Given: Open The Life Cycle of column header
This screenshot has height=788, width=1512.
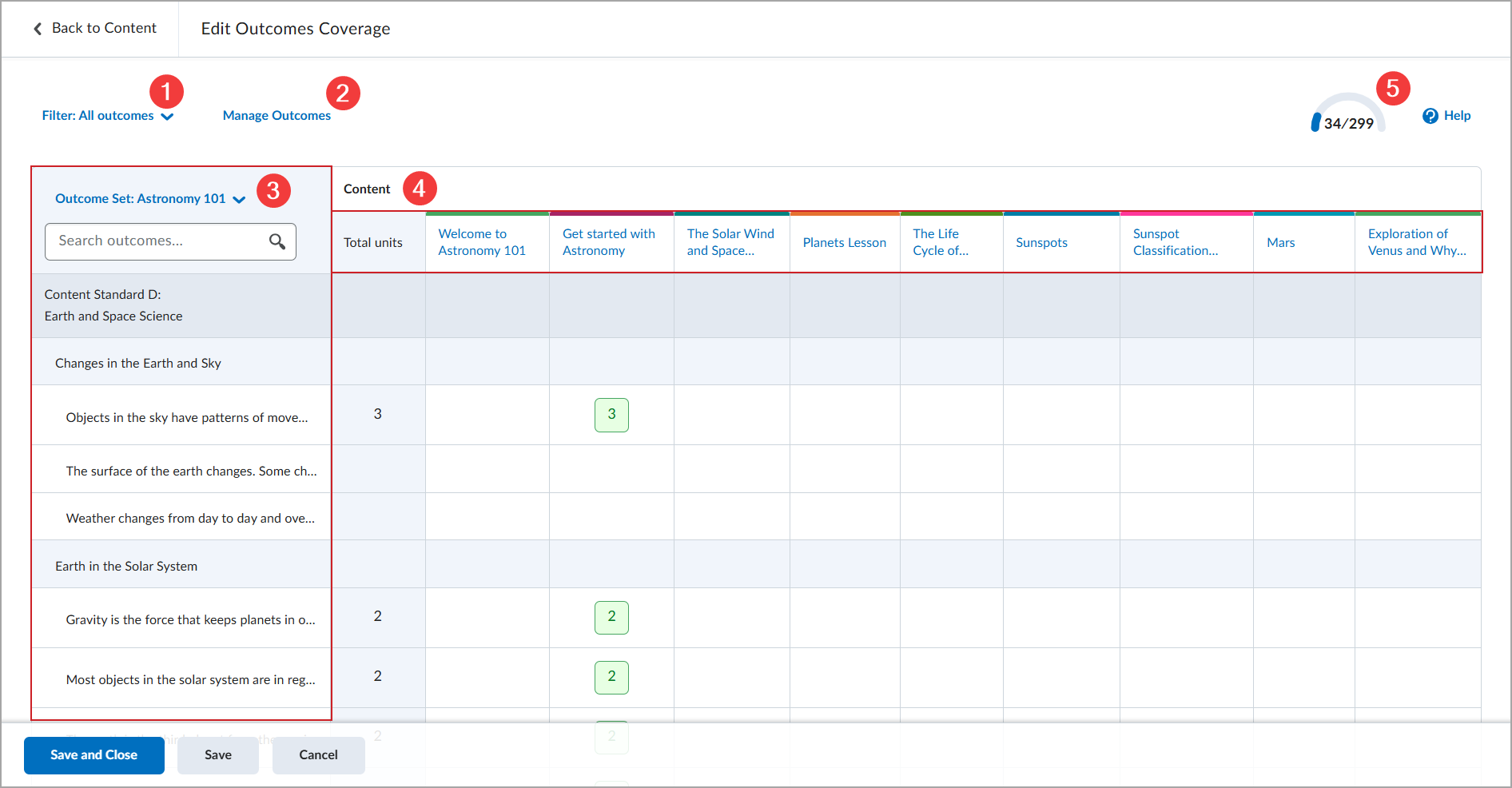Looking at the screenshot, I should (941, 242).
